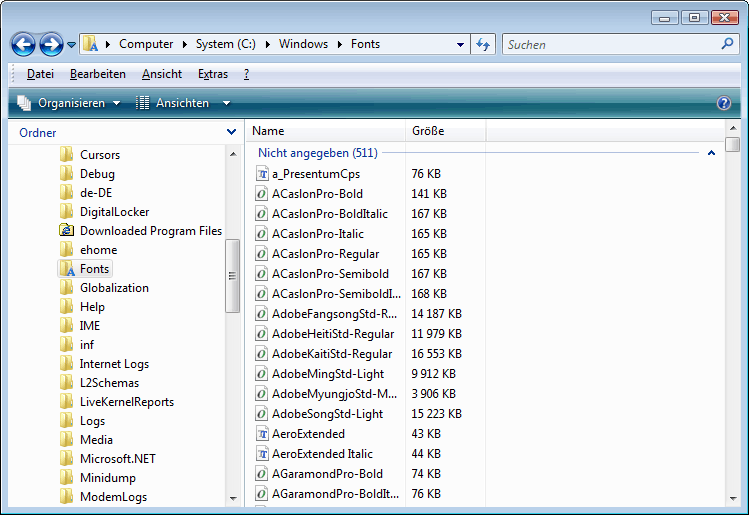Click the magnifier search icon
749x515 pixels.
click(727, 44)
